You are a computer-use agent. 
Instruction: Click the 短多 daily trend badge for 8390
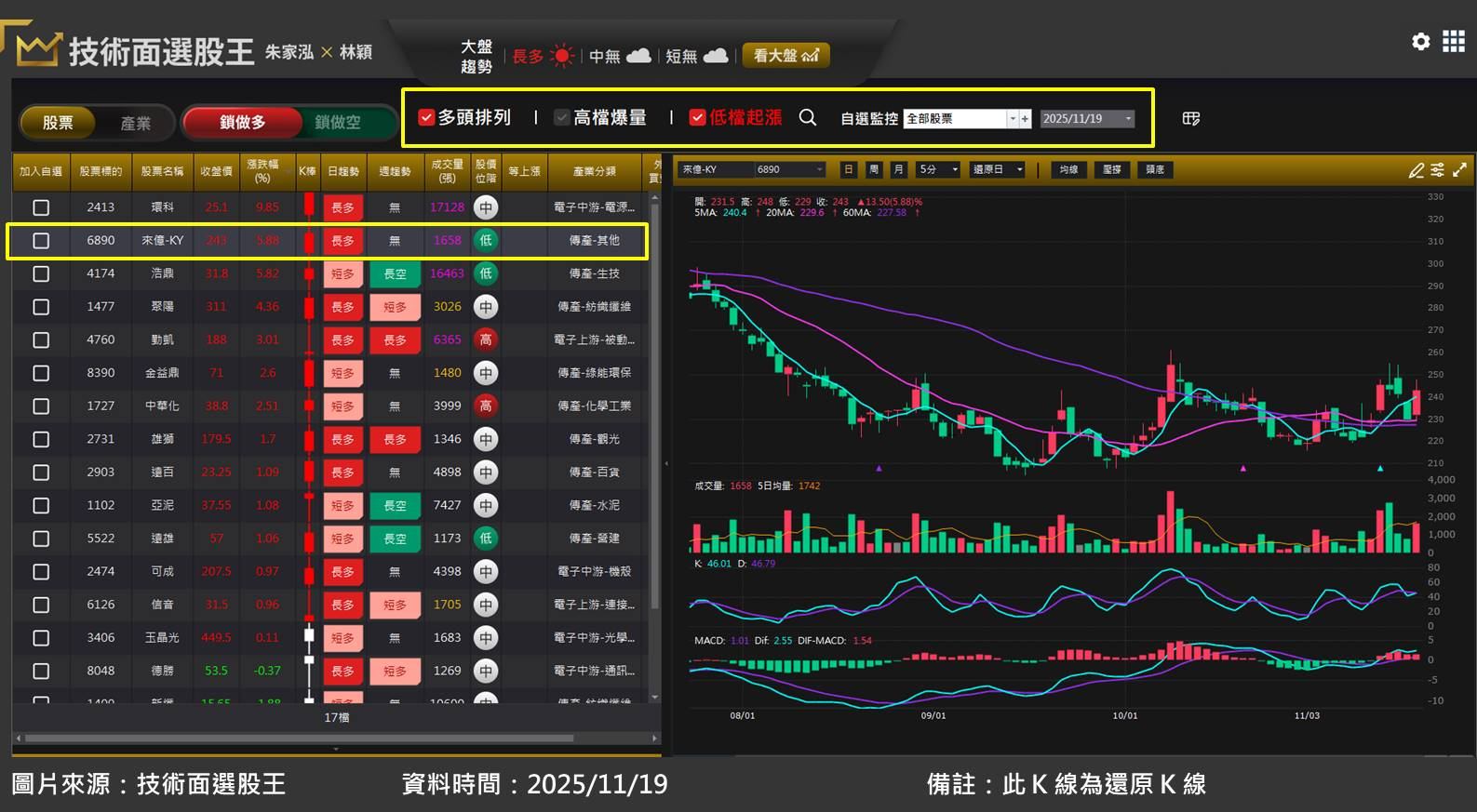tap(342, 373)
